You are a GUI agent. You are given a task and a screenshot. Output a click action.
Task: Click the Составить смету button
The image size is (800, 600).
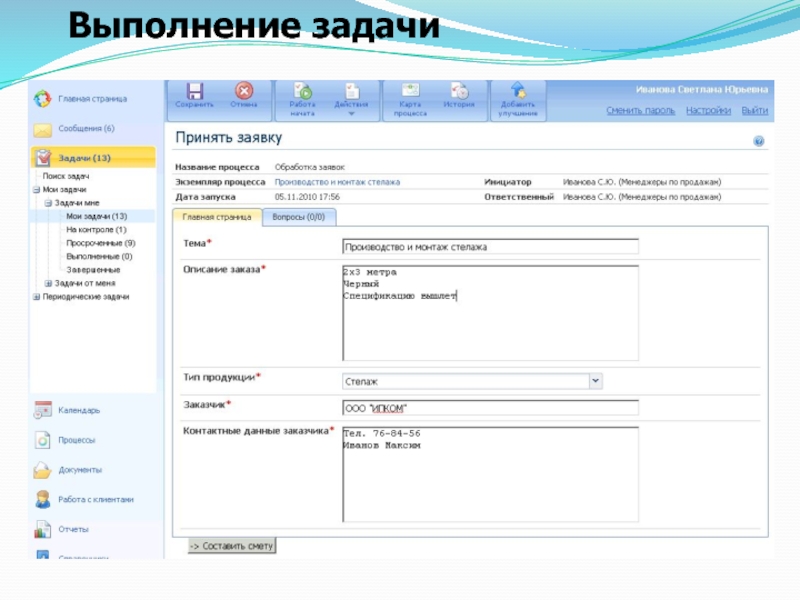232,546
